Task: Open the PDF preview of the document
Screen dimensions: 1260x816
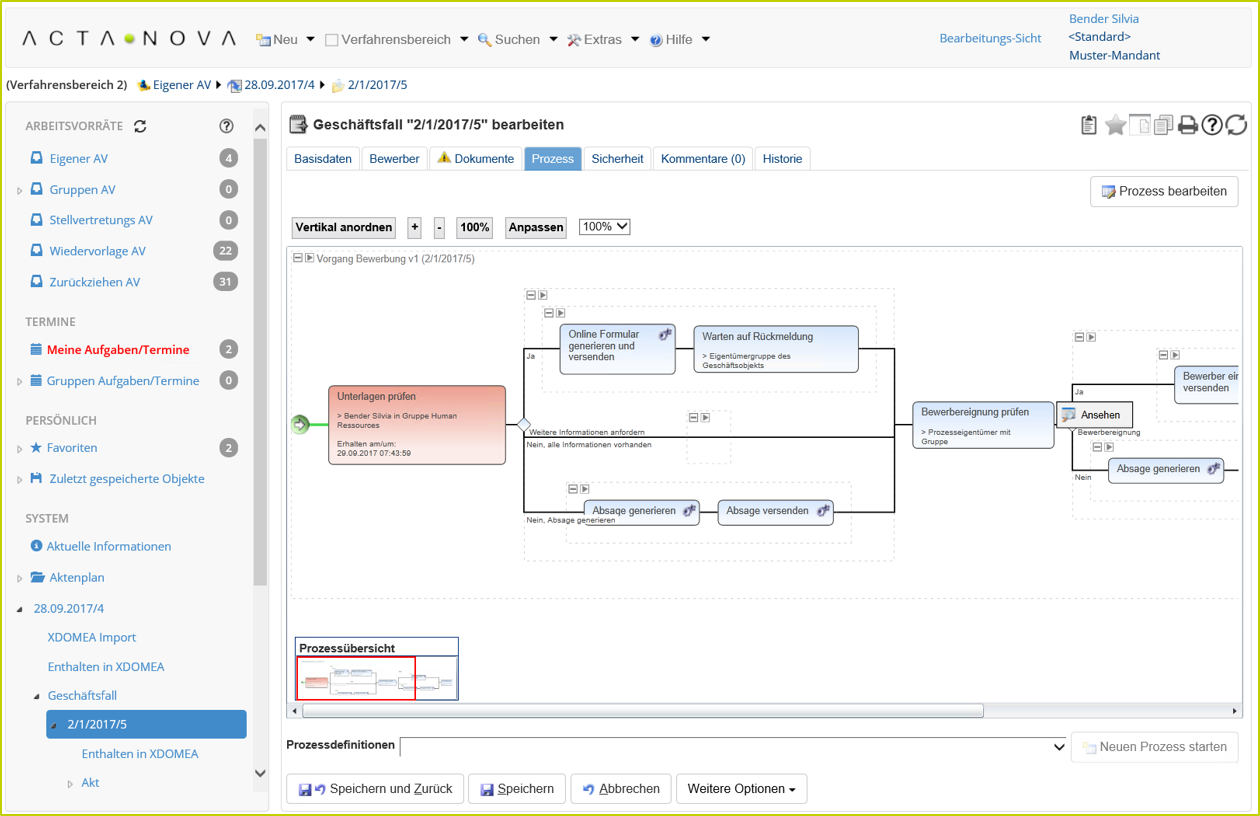Action: (1139, 126)
